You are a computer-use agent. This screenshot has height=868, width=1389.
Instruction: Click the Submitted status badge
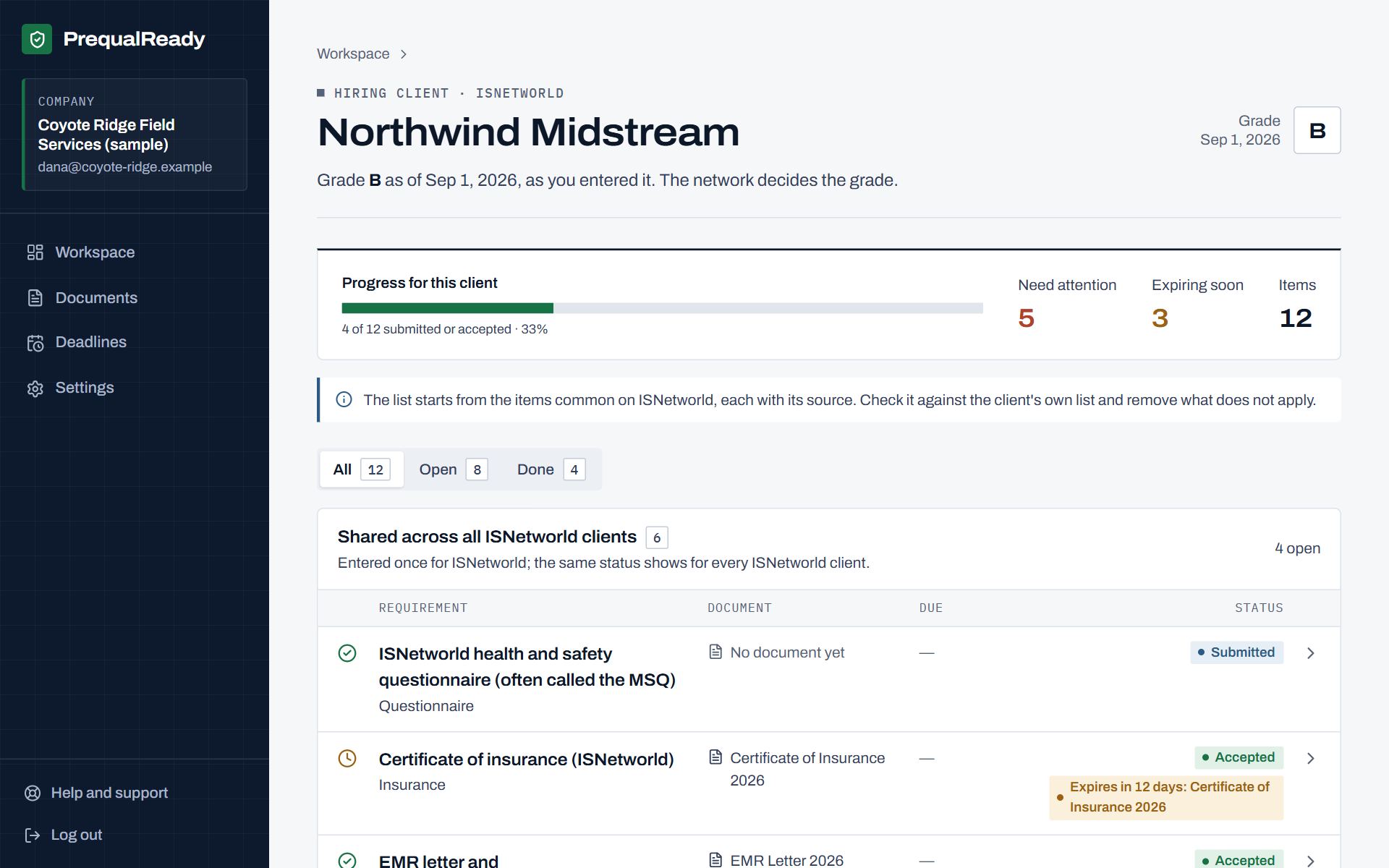(x=1237, y=652)
